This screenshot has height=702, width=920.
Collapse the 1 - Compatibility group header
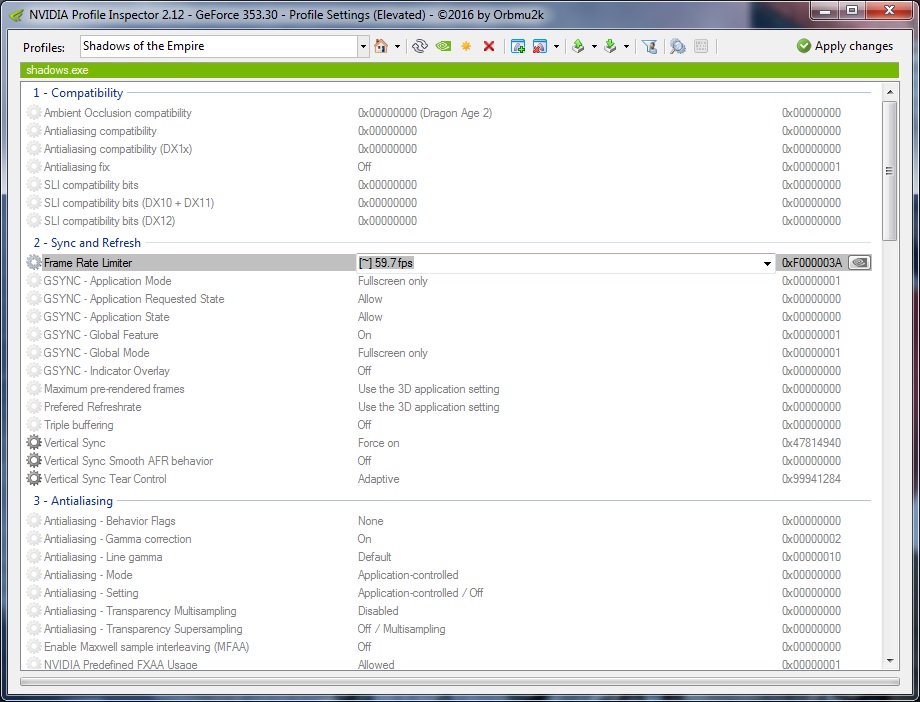click(x=78, y=93)
